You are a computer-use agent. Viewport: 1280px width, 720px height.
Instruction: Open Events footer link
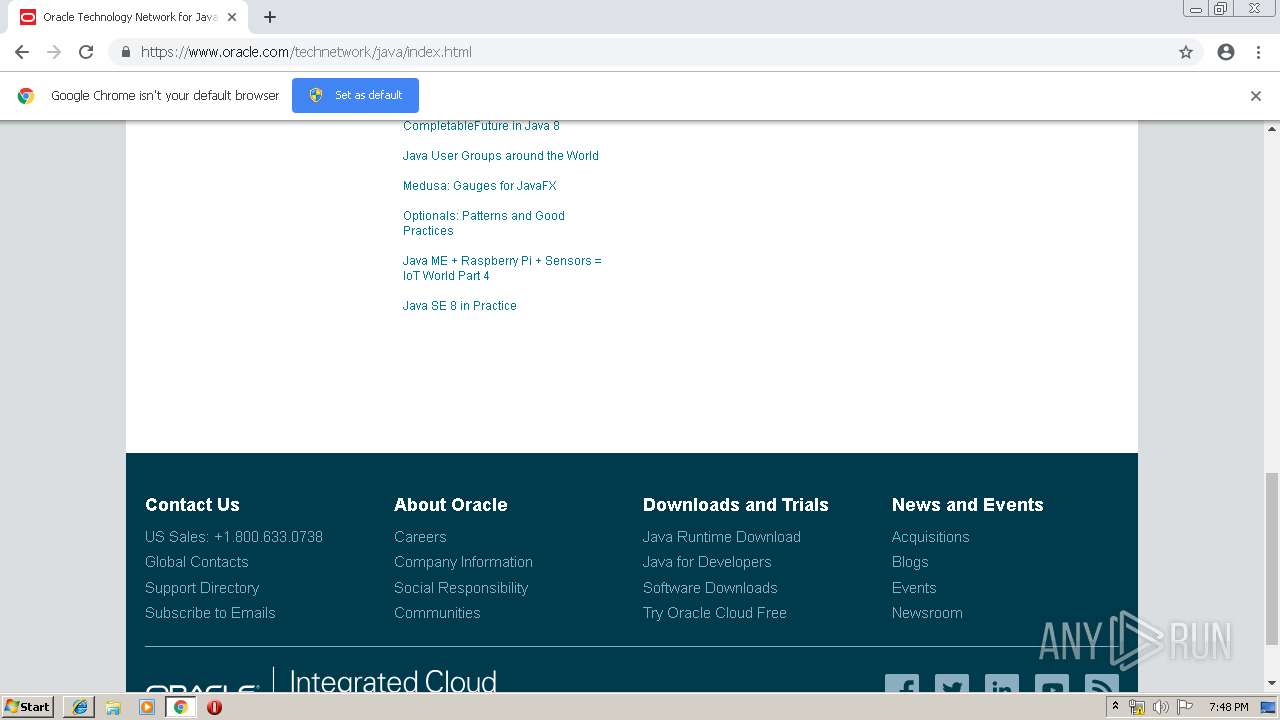pyautogui.click(x=914, y=588)
